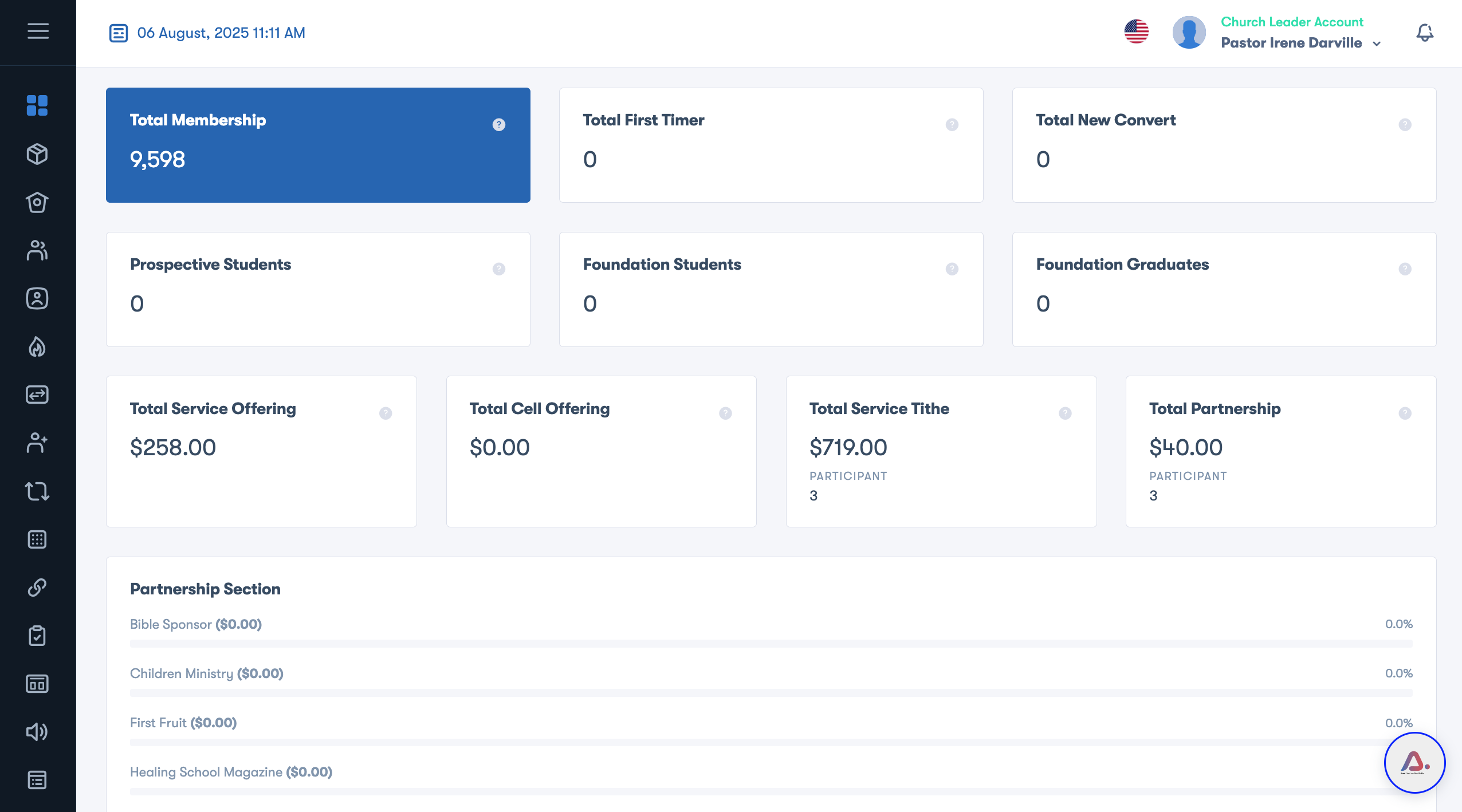Image resolution: width=1462 pixels, height=812 pixels.
Task: Click the Children Ministry ($0.00) label
Action: [x=207, y=674]
